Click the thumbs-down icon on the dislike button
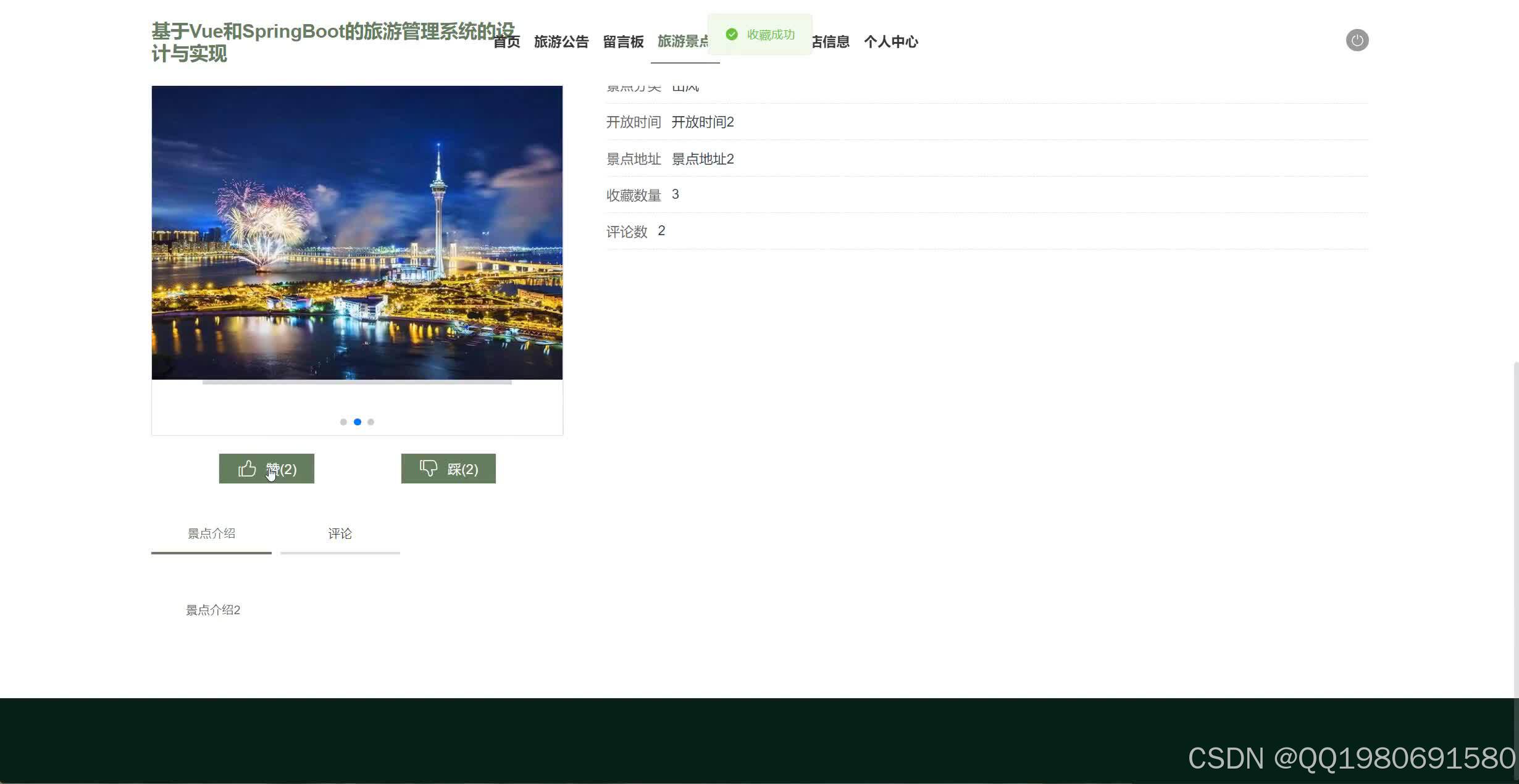This screenshot has width=1519, height=784. tap(429, 468)
